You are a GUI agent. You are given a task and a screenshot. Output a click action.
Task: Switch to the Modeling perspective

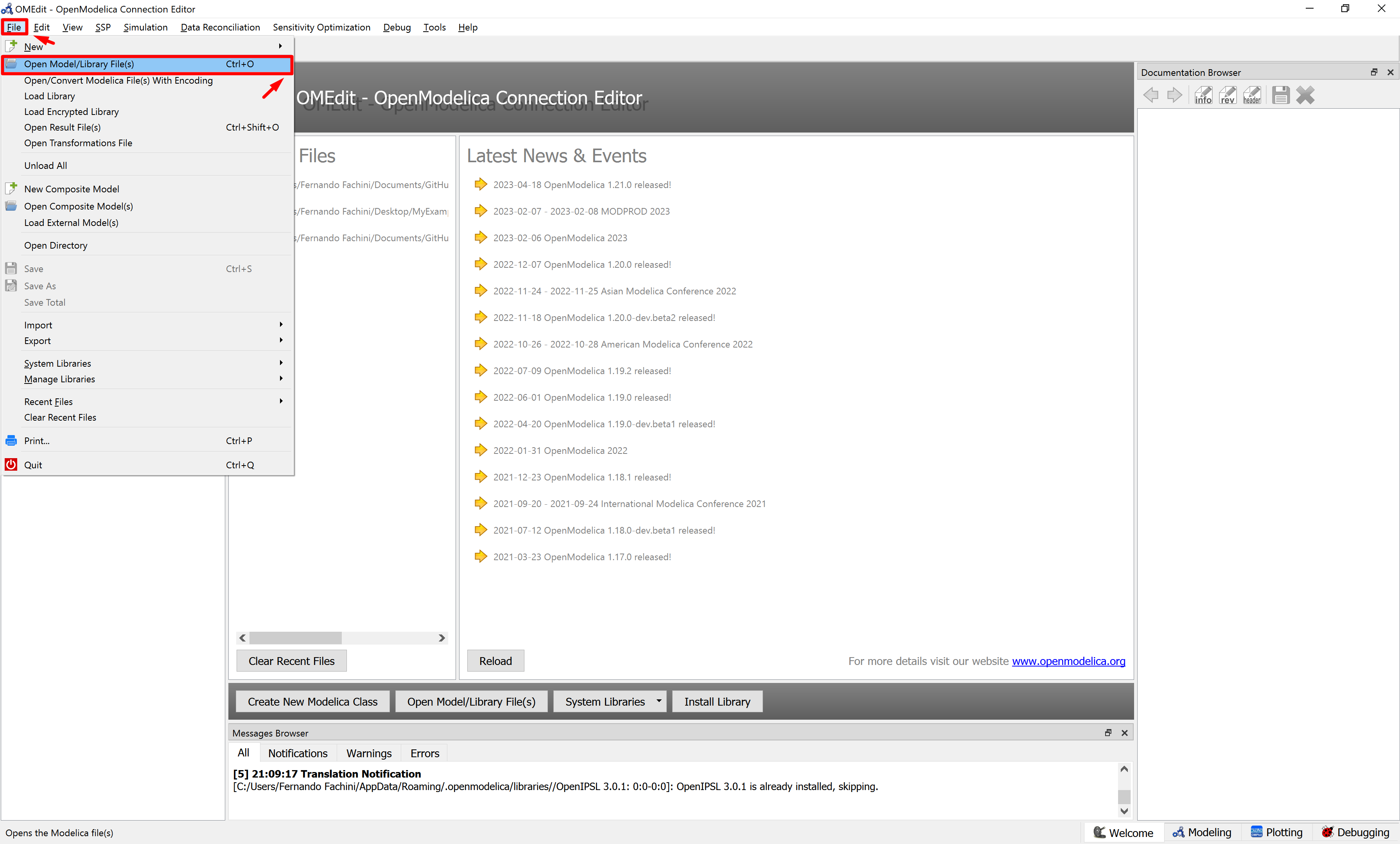(x=1202, y=832)
